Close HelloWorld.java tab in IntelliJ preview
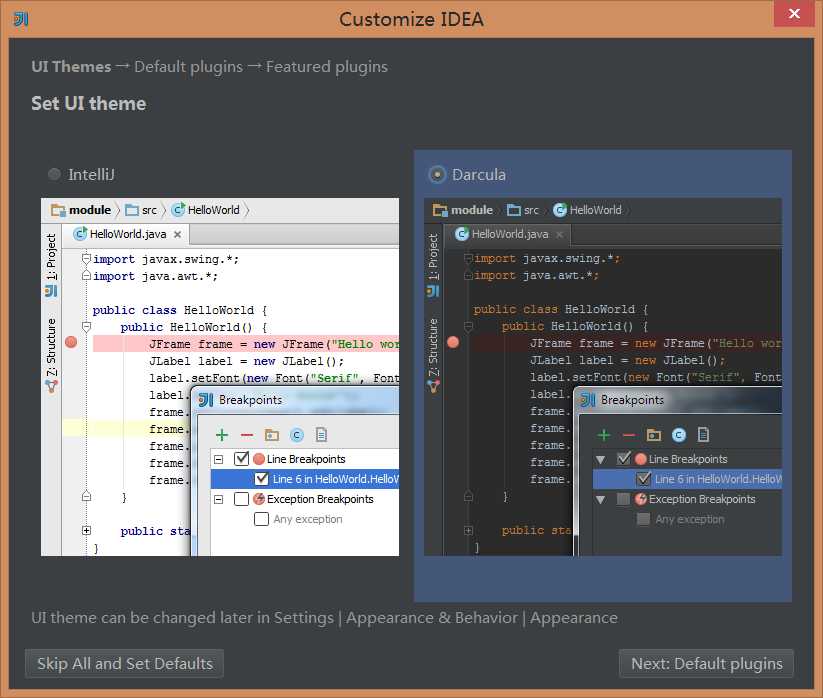The image size is (823, 698). click(177, 234)
